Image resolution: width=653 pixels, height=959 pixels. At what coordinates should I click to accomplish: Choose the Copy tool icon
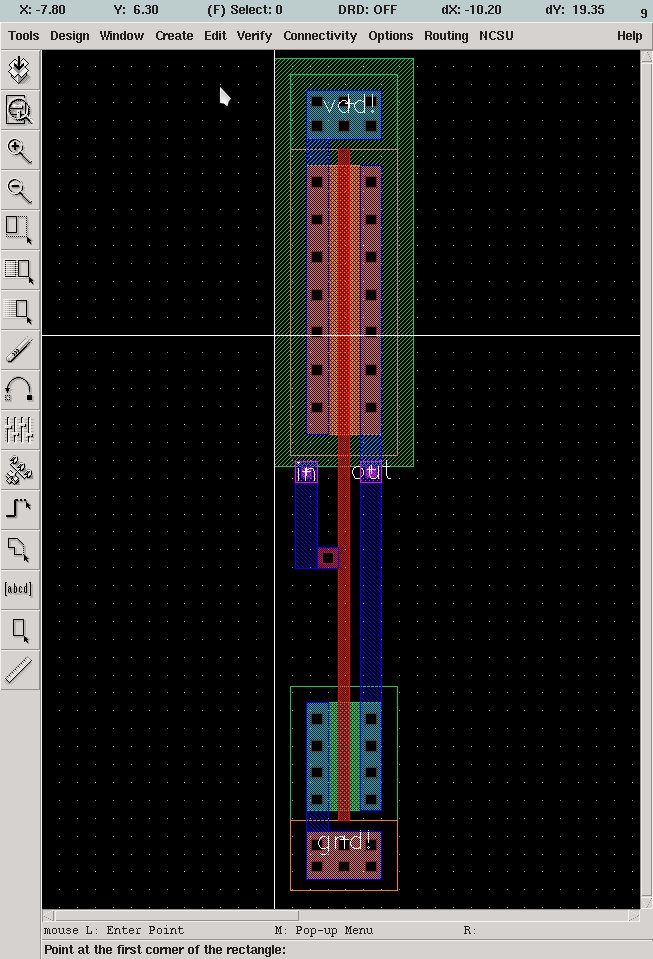click(x=20, y=270)
